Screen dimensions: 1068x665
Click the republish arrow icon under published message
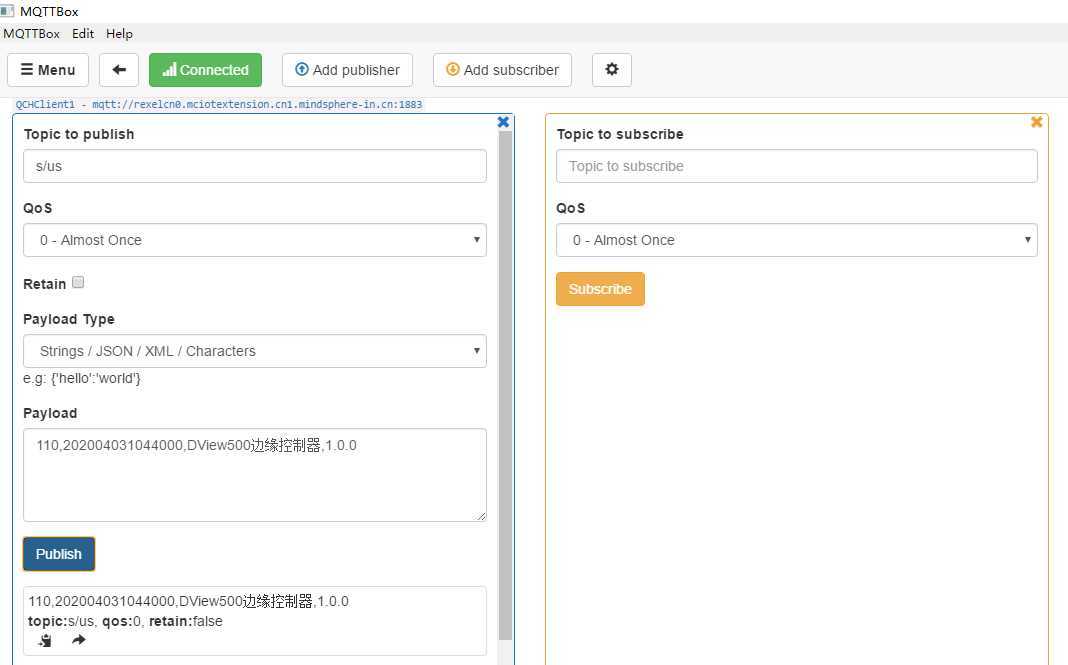coord(78,640)
